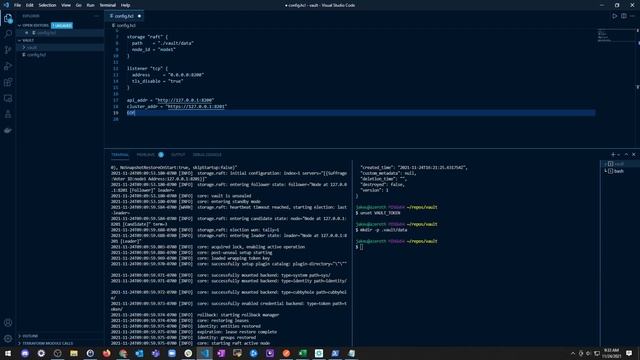Viewport: 640px width, 360px height.
Task: Open the Help menu
Action: click(x=125, y=5)
